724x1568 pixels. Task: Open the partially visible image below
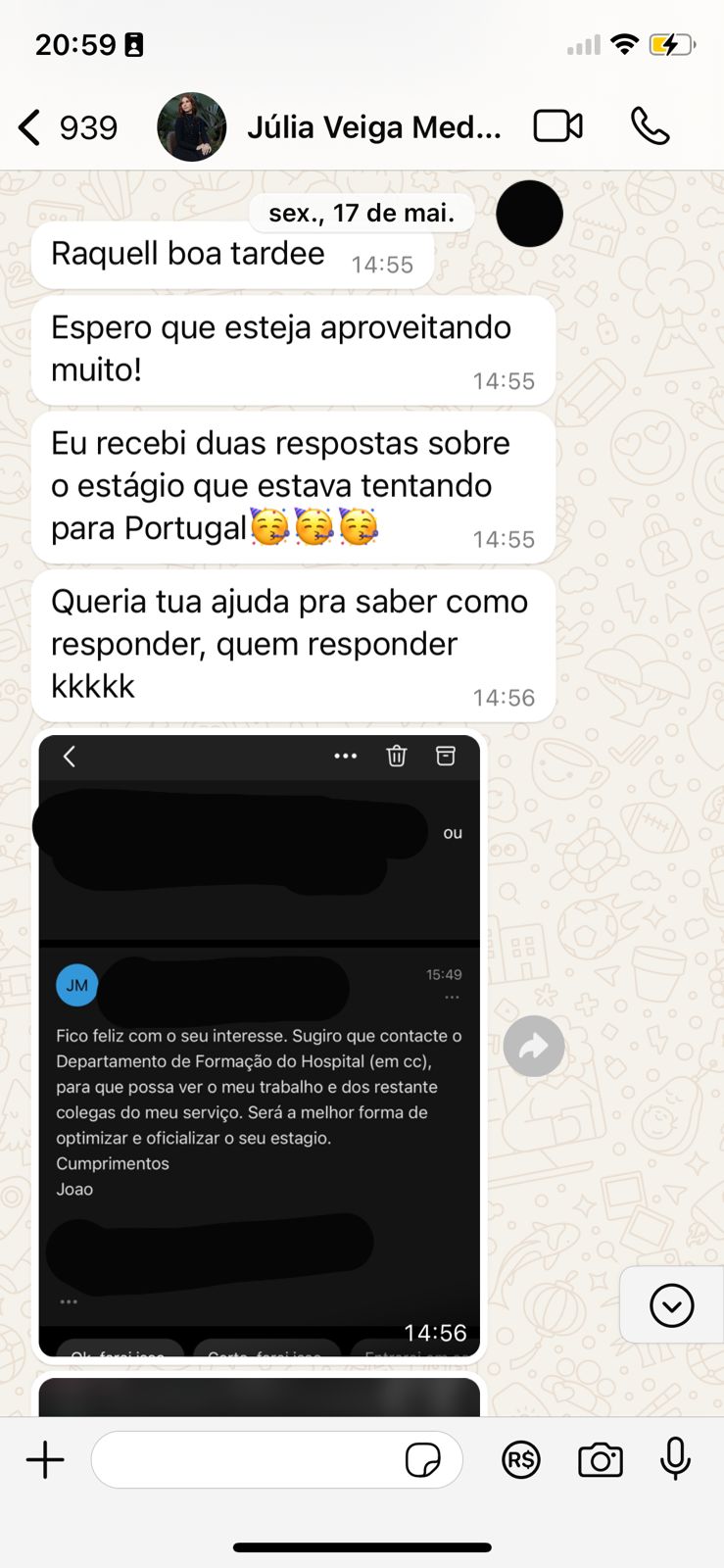[x=260, y=1396]
